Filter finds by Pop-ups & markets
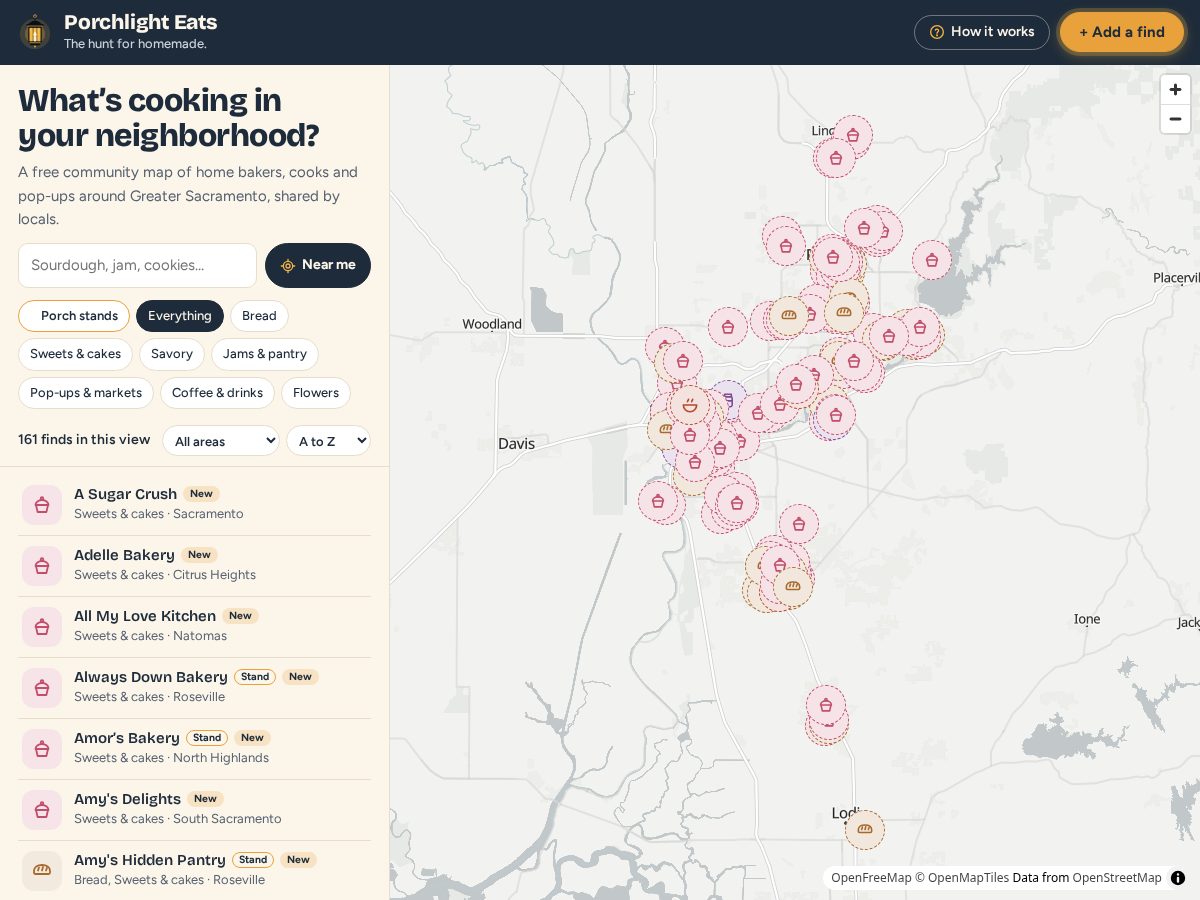The height and width of the screenshot is (900, 1200). [x=86, y=393]
